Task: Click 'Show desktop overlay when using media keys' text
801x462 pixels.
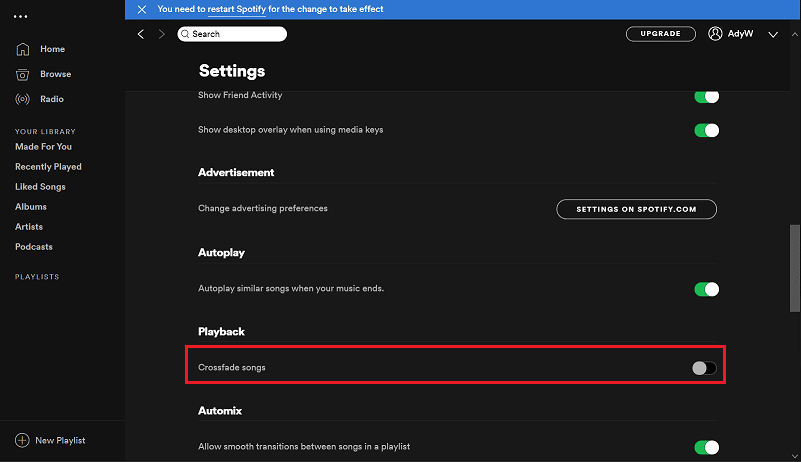Action: click(290, 130)
